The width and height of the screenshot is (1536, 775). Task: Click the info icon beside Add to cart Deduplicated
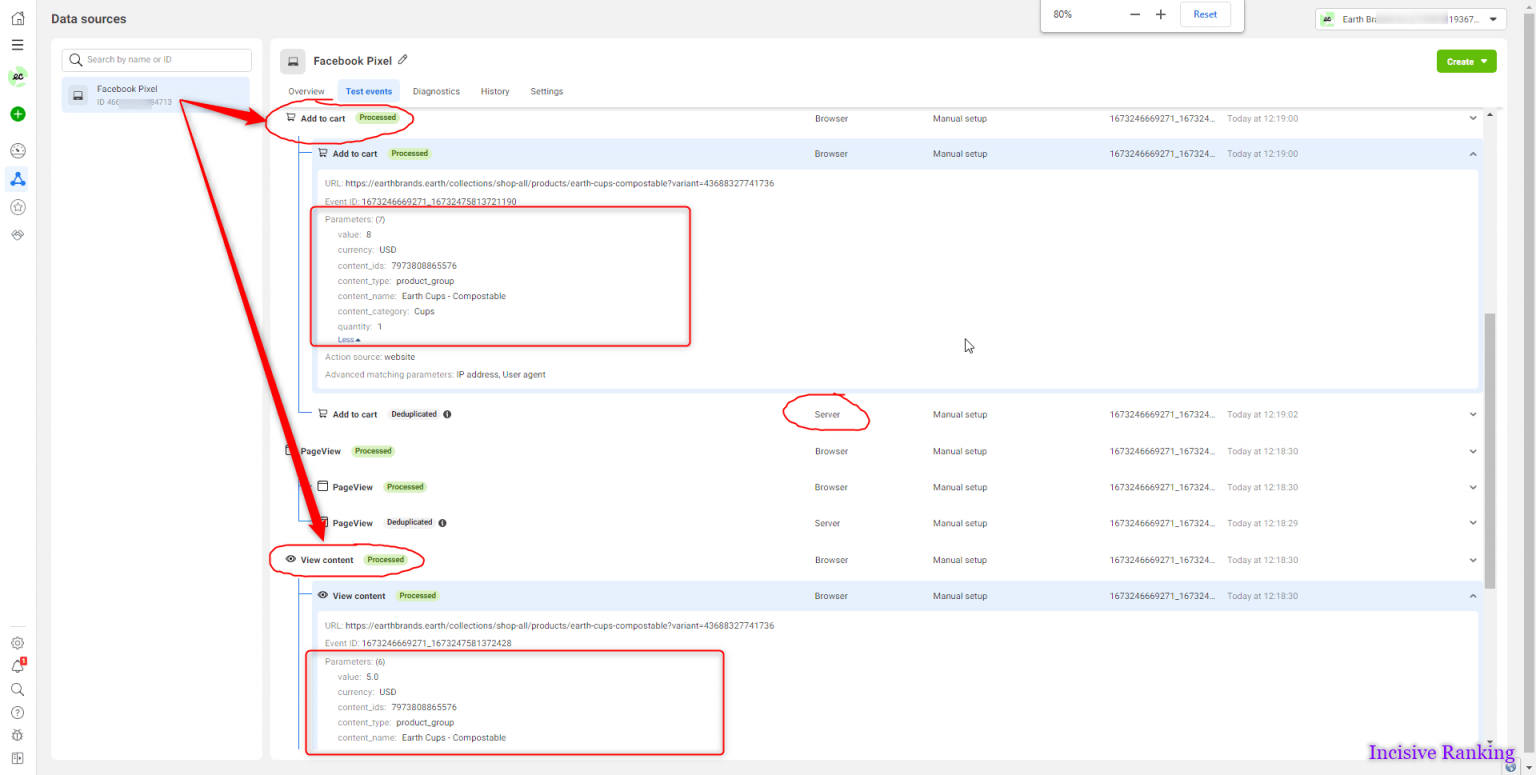(x=447, y=414)
